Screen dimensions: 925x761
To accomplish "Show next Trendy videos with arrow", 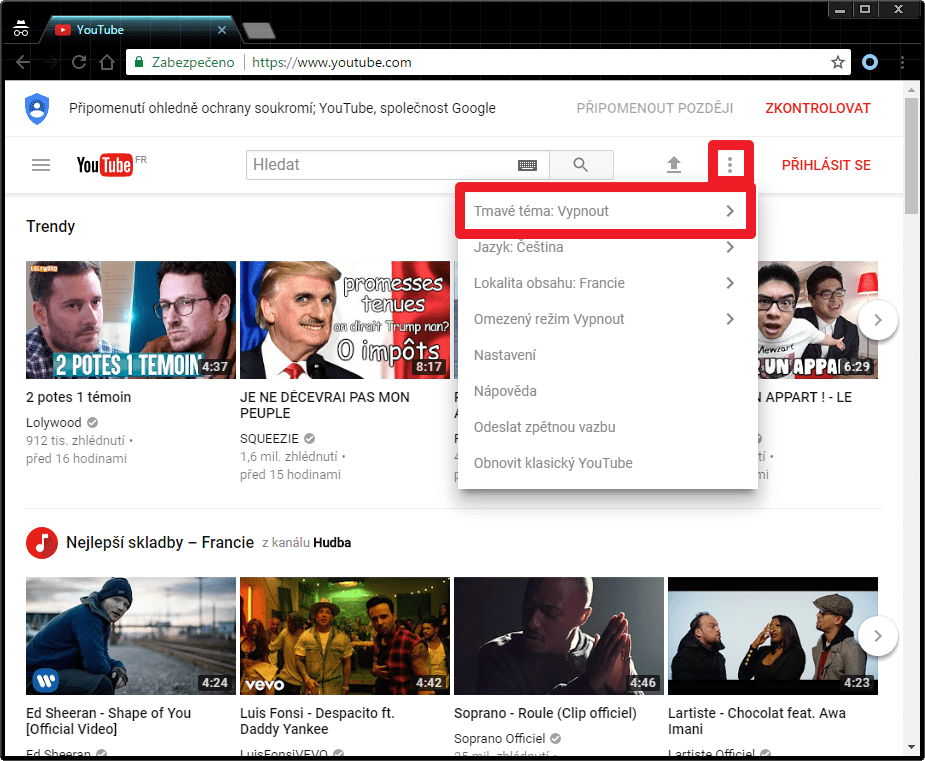I will coord(878,320).
